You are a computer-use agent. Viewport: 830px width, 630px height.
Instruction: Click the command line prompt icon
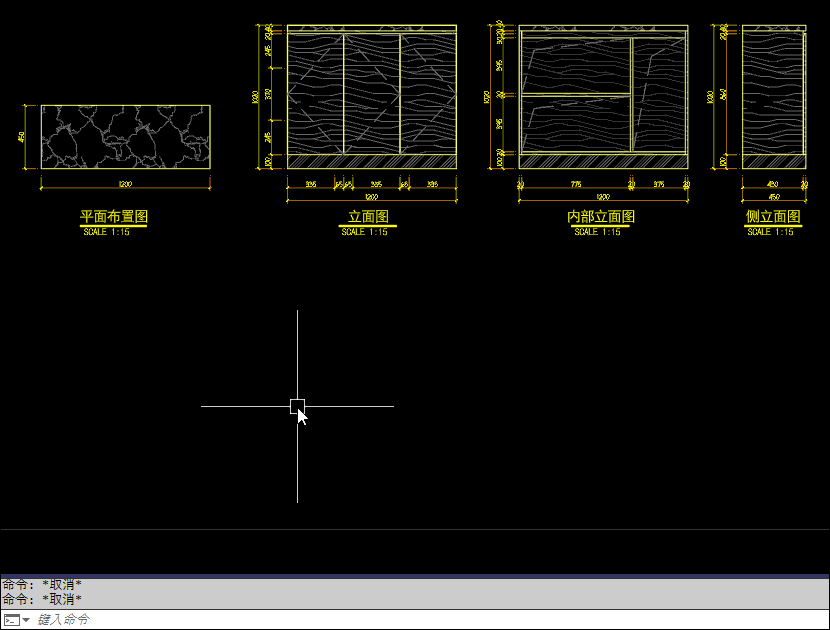(11, 620)
